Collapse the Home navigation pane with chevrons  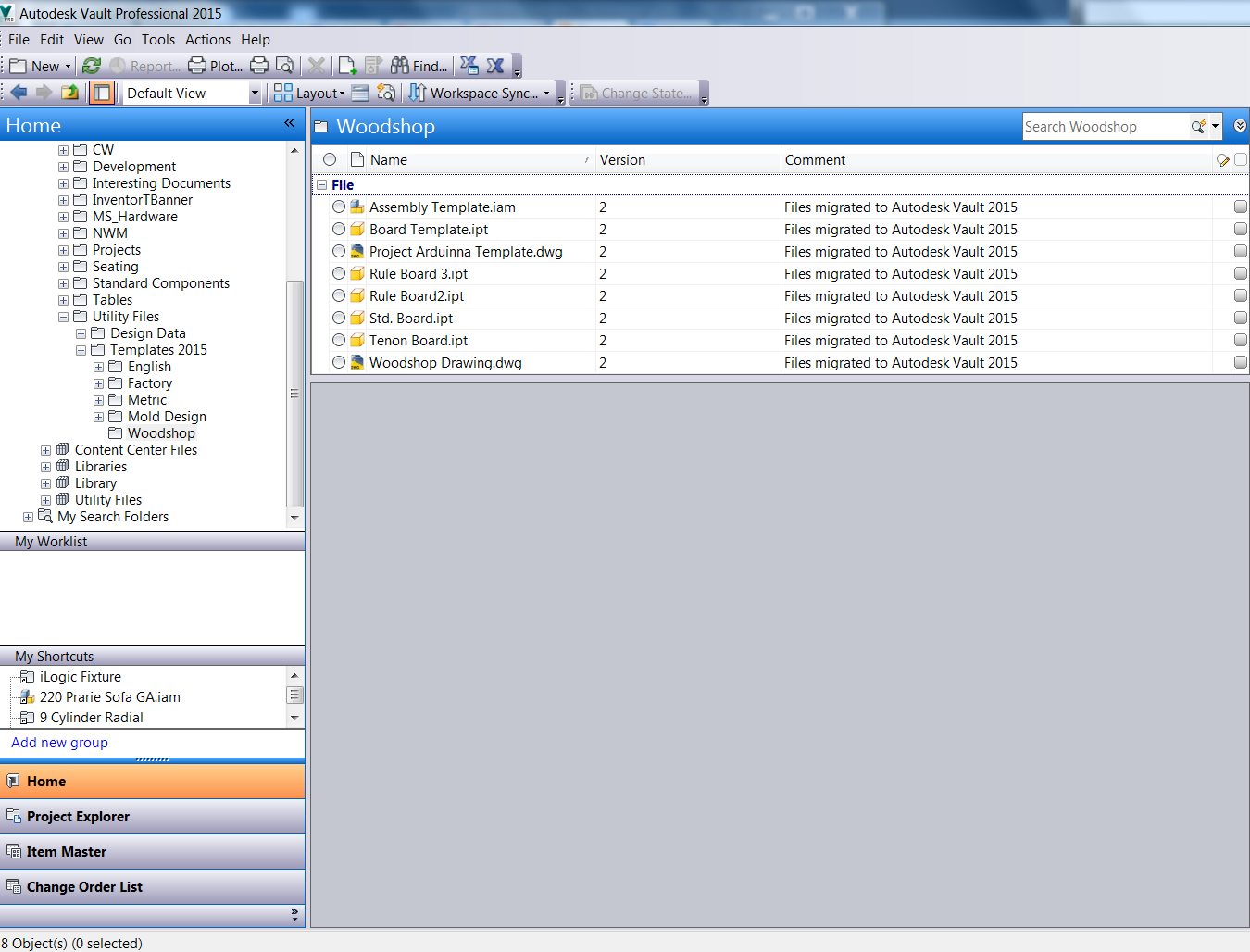coord(289,123)
